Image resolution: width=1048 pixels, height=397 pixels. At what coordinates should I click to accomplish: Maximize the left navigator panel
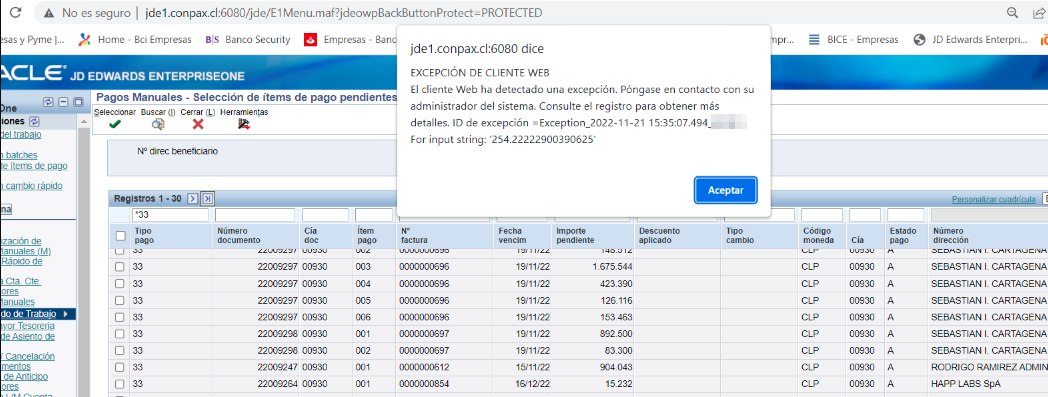click(78, 102)
